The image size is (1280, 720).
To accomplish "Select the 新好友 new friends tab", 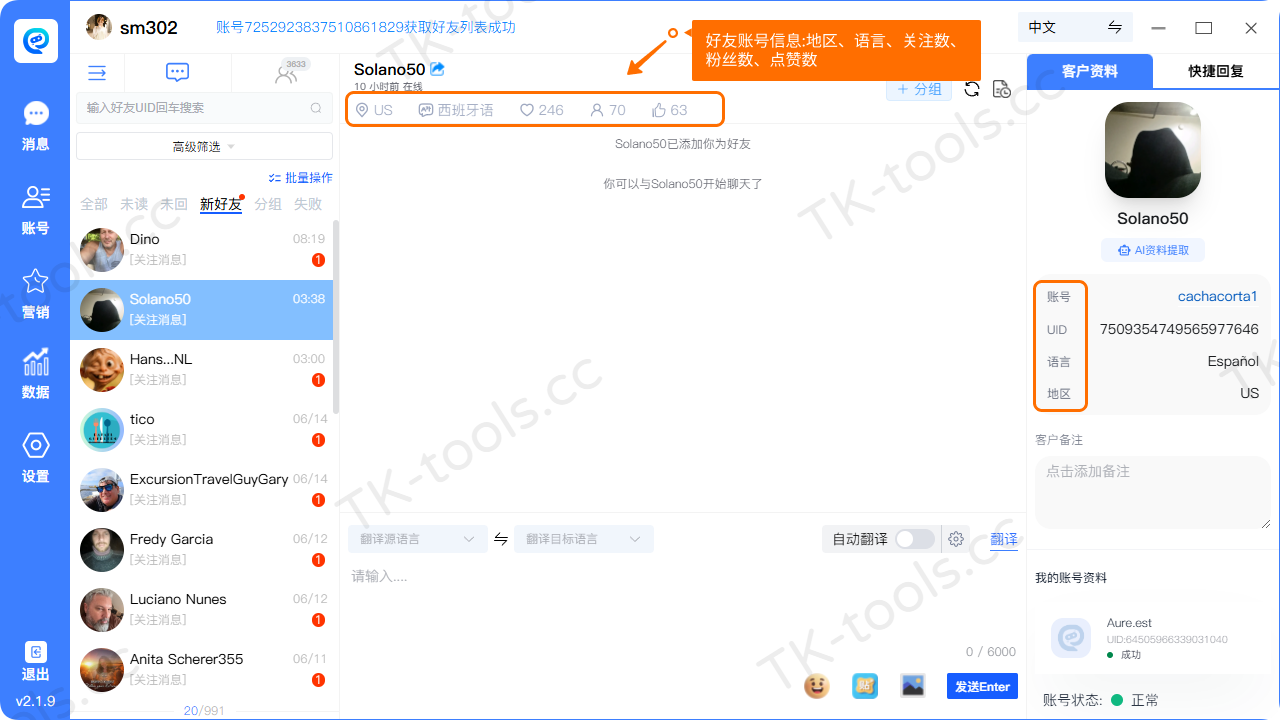I will (221, 204).
